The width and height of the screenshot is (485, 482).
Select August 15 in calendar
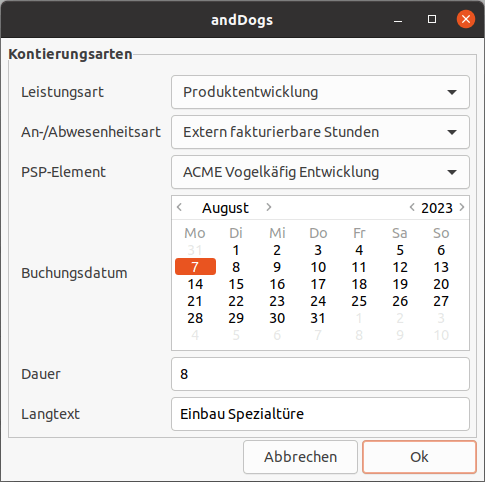point(236,284)
